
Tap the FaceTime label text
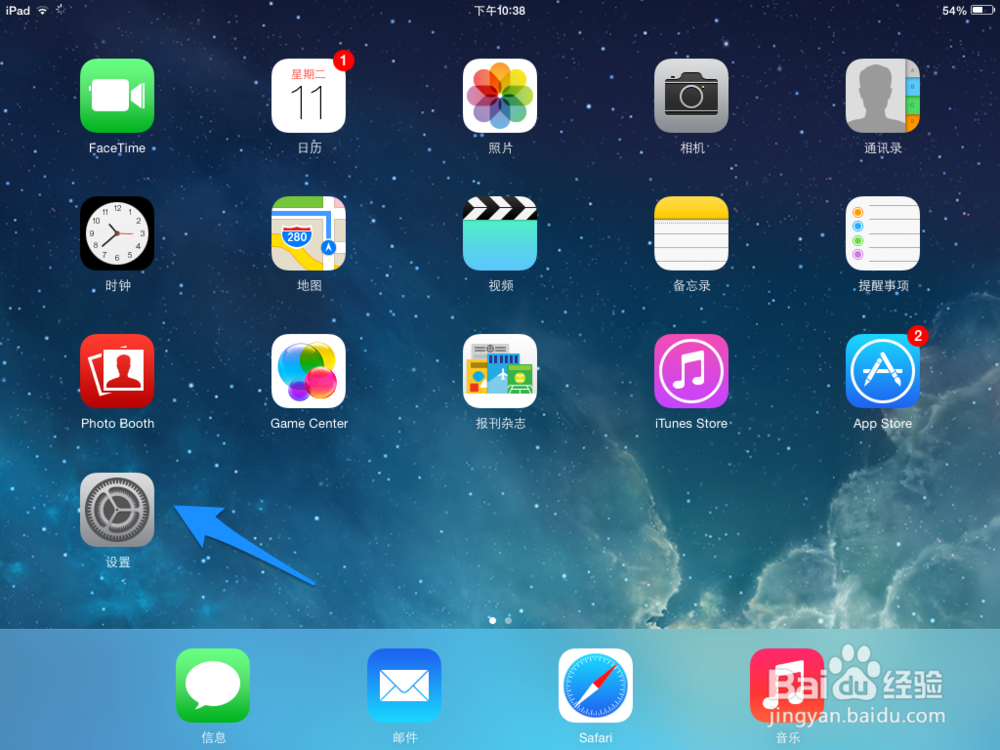point(117,148)
